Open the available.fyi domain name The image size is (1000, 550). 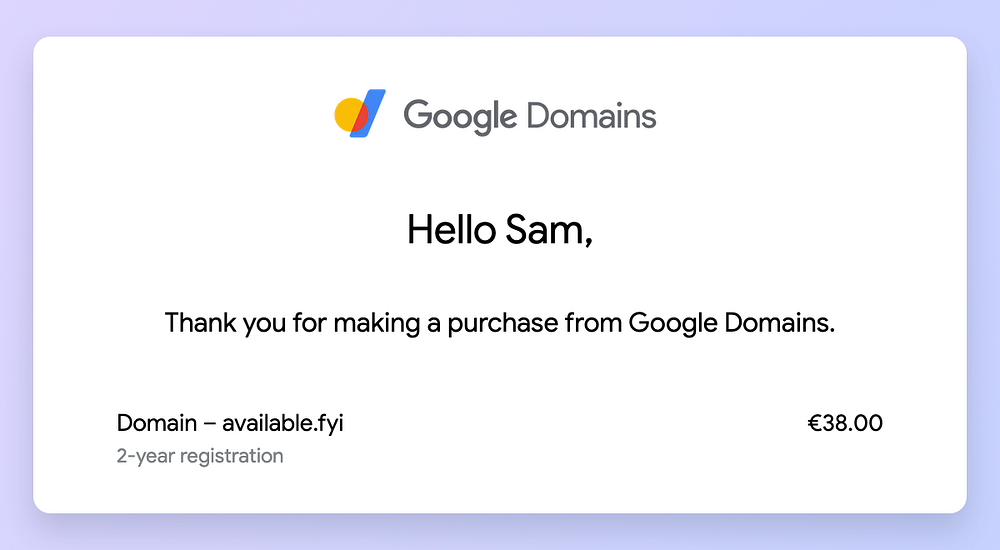point(283,424)
